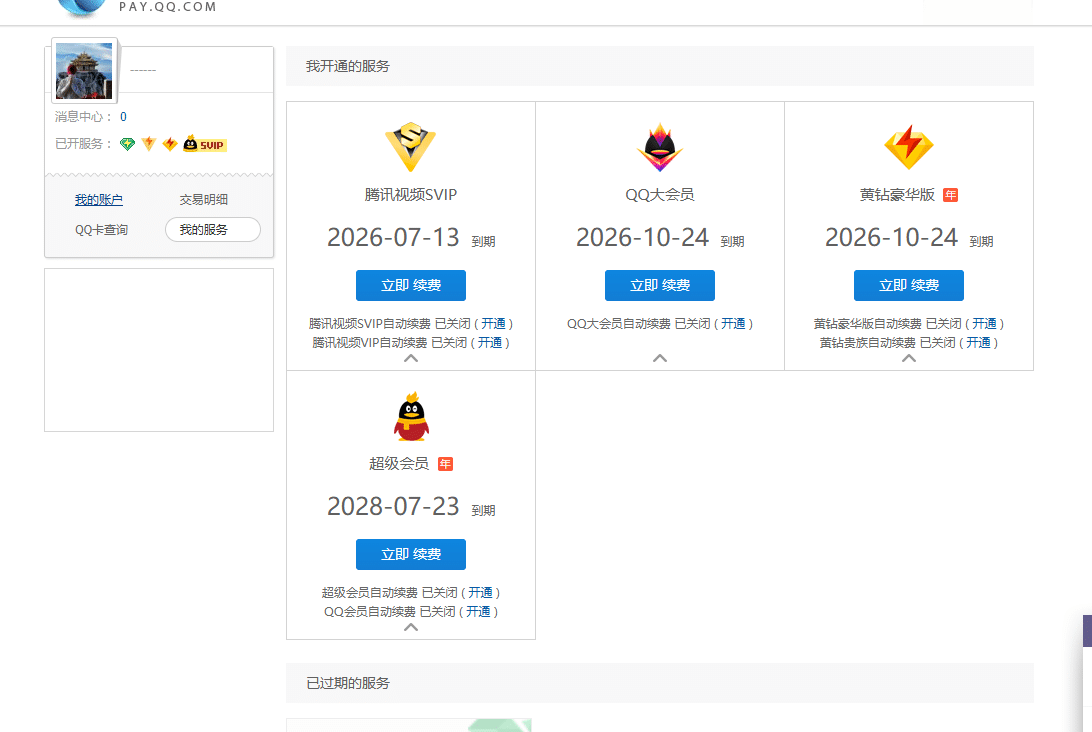
Task: Click the profile avatar photo
Action: tap(84, 70)
